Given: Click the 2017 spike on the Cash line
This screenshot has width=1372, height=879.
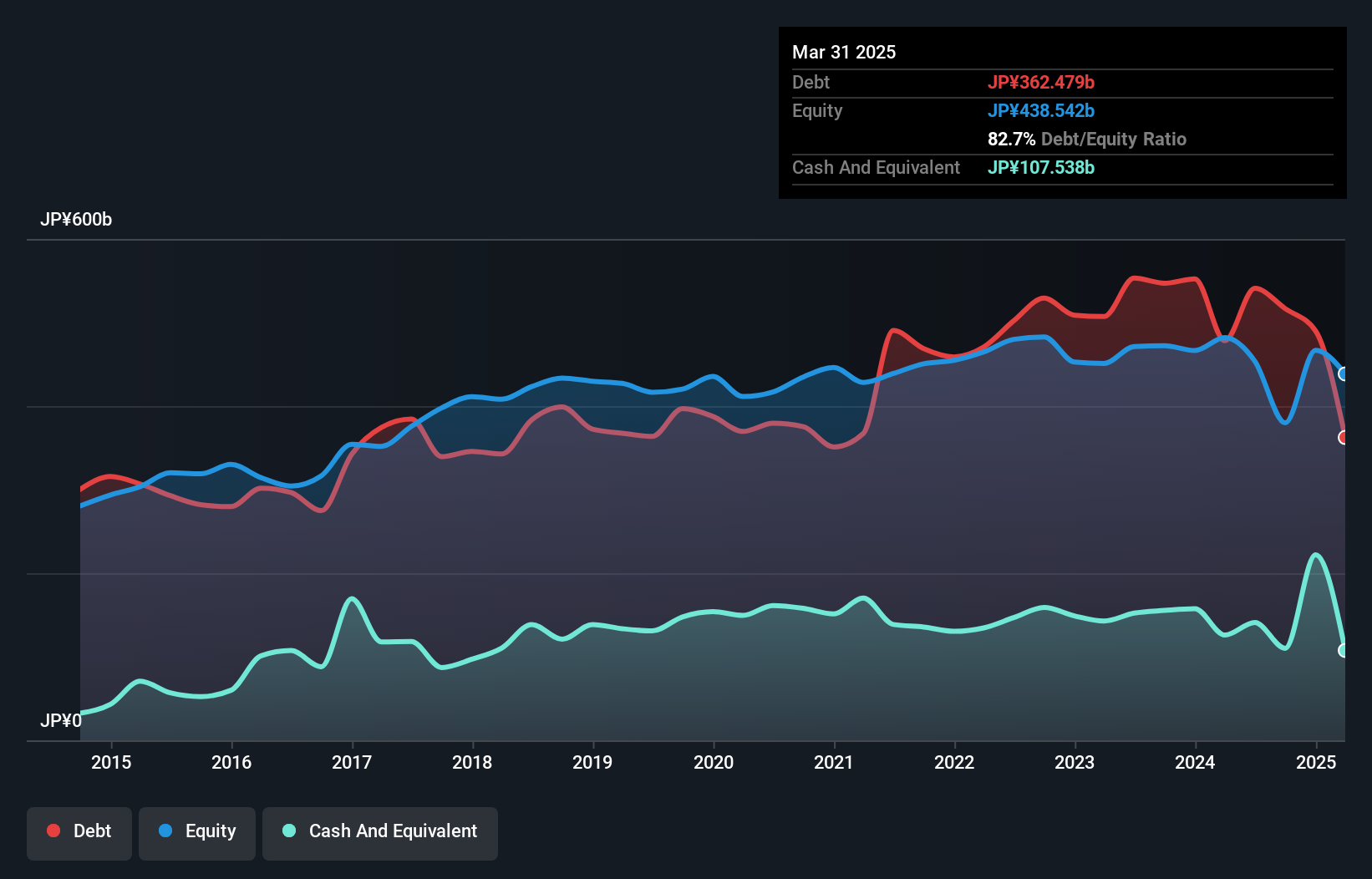Looking at the screenshot, I should (x=353, y=598).
